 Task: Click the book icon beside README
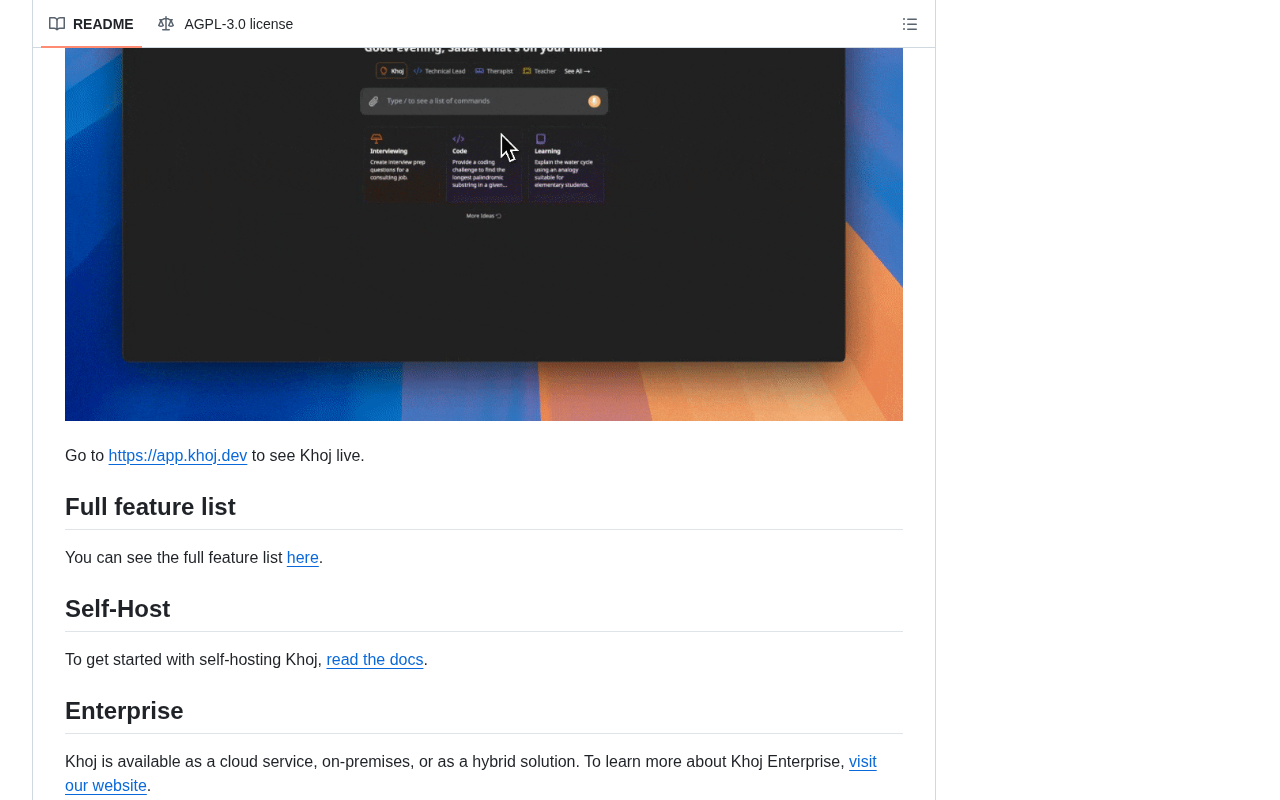coord(57,24)
